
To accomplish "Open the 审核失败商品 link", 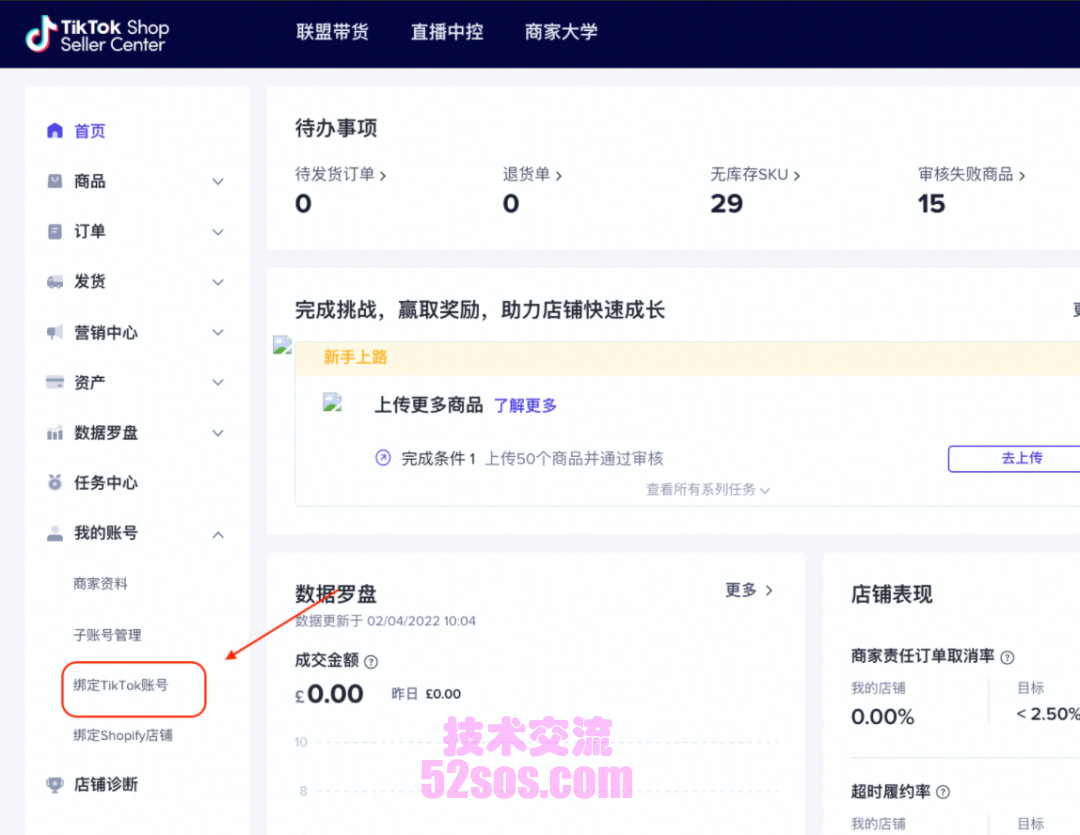I will click(972, 175).
